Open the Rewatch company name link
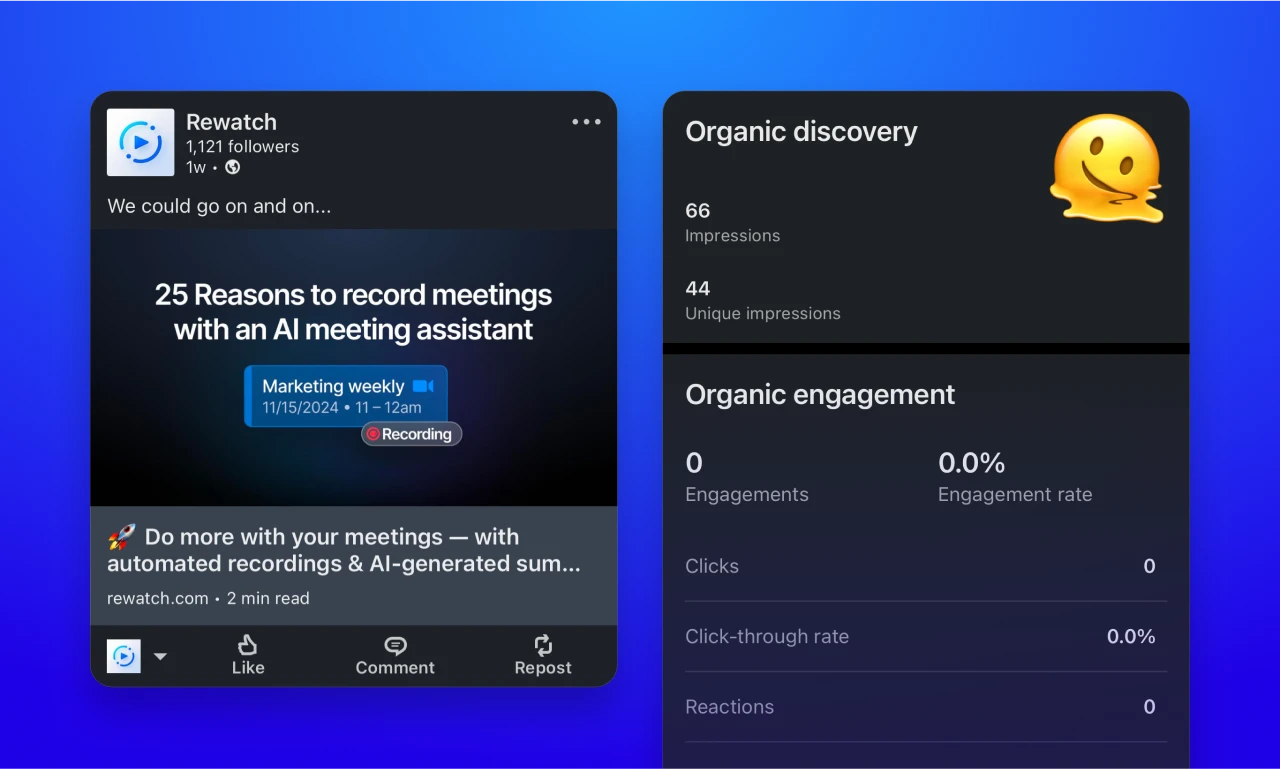The height and width of the screenshot is (769, 1280). tap(231, 122)
